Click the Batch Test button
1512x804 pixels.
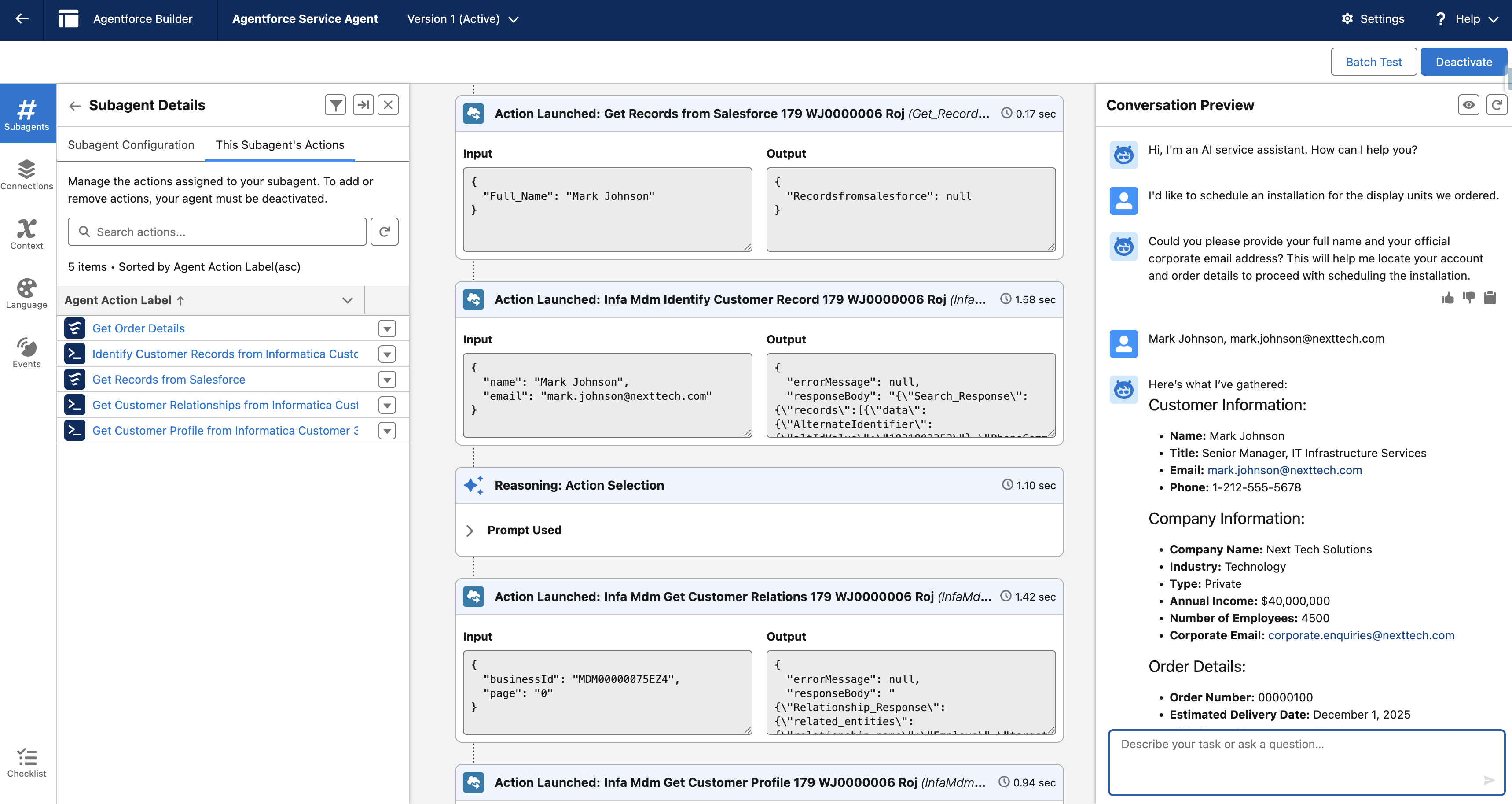[1373, 62]
